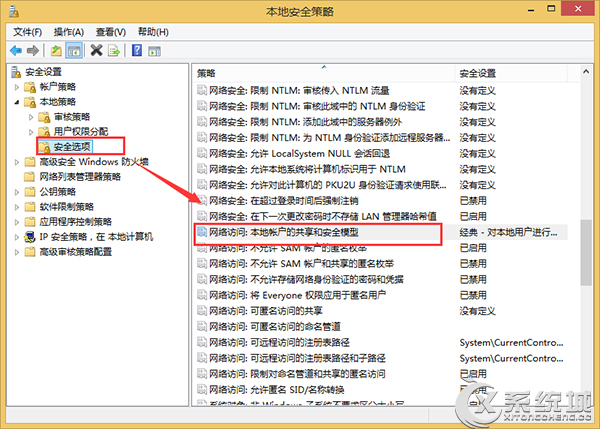Click the 用户权限分配 folder icon
Image resolution: width=600 pixels, height=429 pixels.
[44, 132]
